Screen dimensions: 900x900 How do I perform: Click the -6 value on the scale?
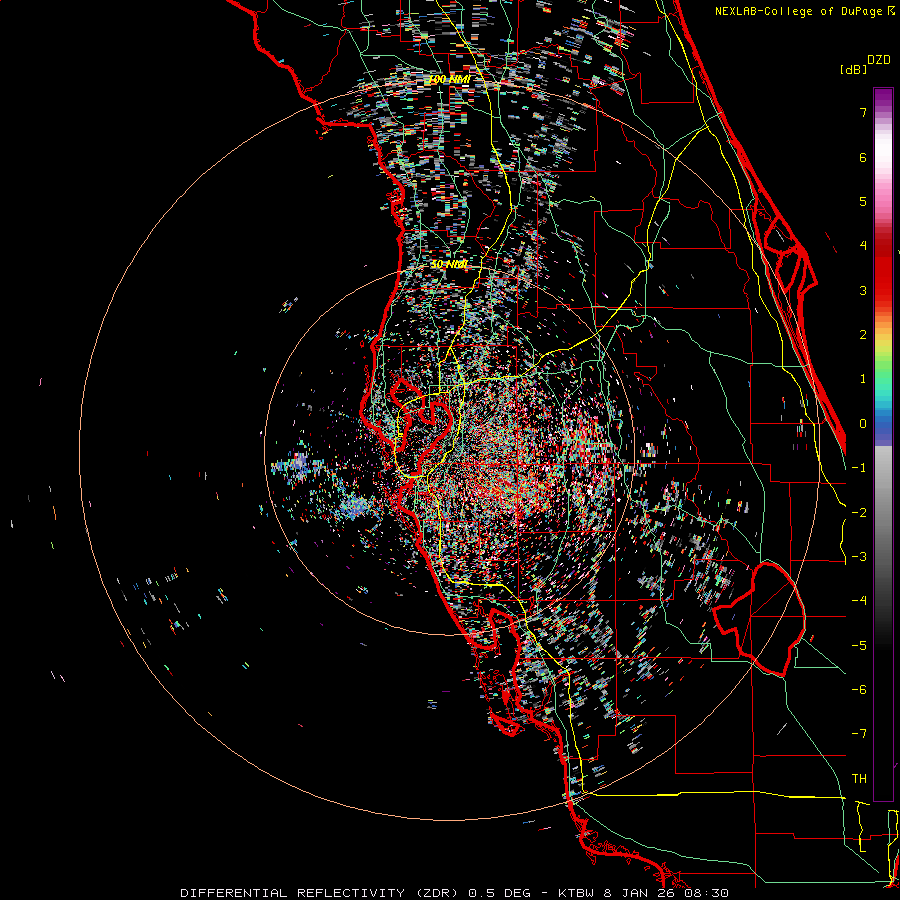click(859, 690)
